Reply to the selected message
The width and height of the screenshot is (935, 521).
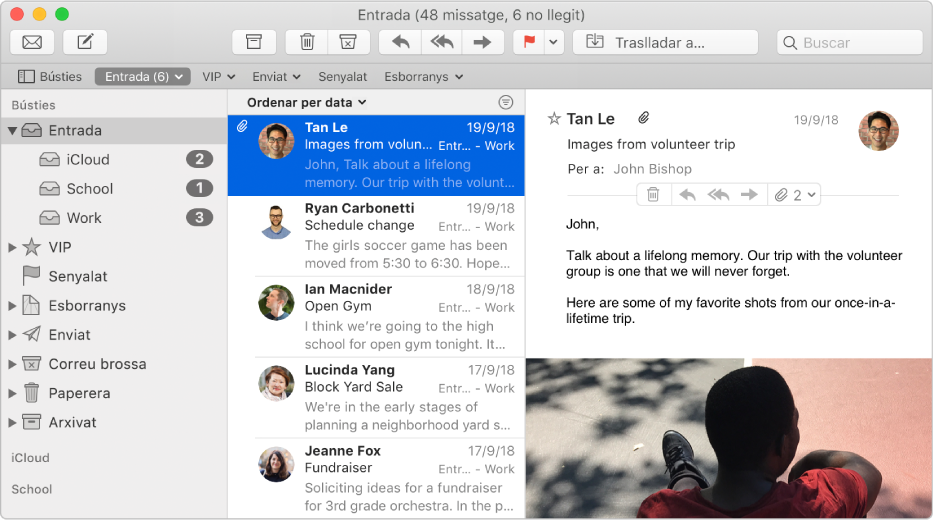401,42
